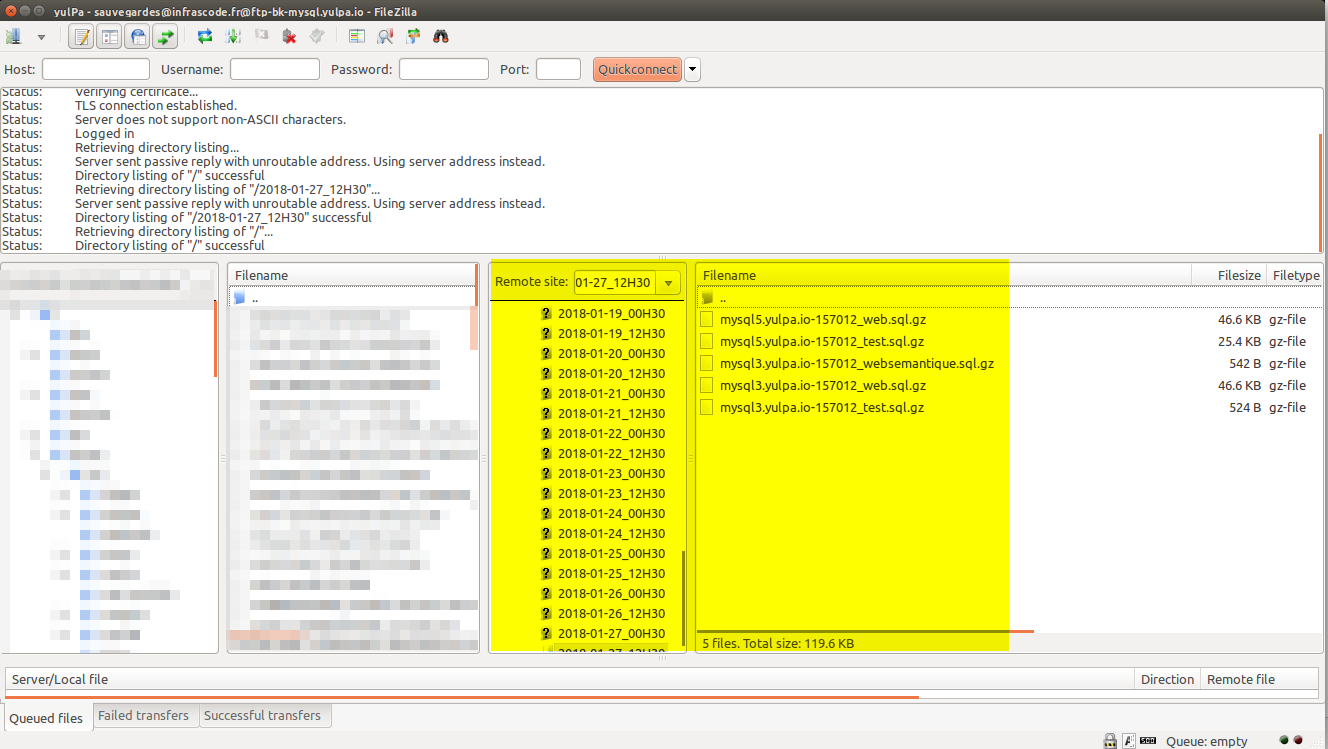Open the Site Manager dropdown arrow
Screen dimensions: 1328x749
[41, 37]
